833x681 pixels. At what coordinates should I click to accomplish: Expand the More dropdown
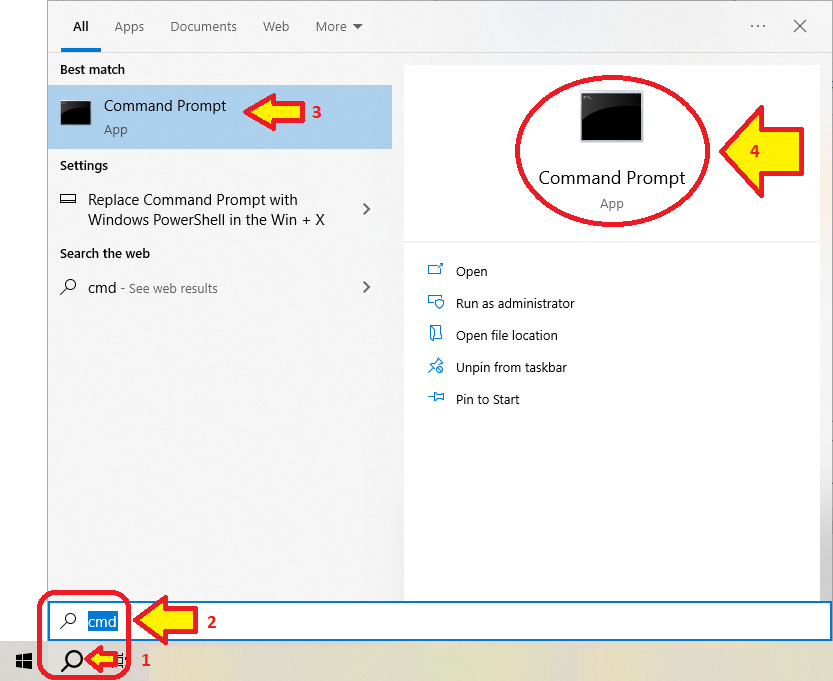point(338,27)
